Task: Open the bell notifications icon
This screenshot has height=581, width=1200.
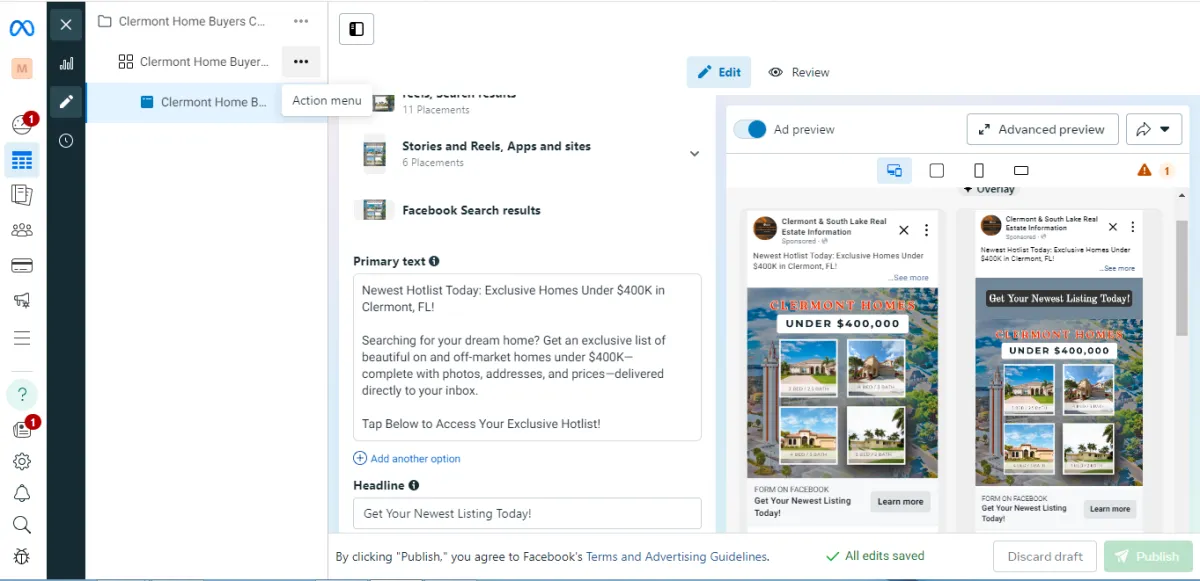Action: [x=22, y=493]
